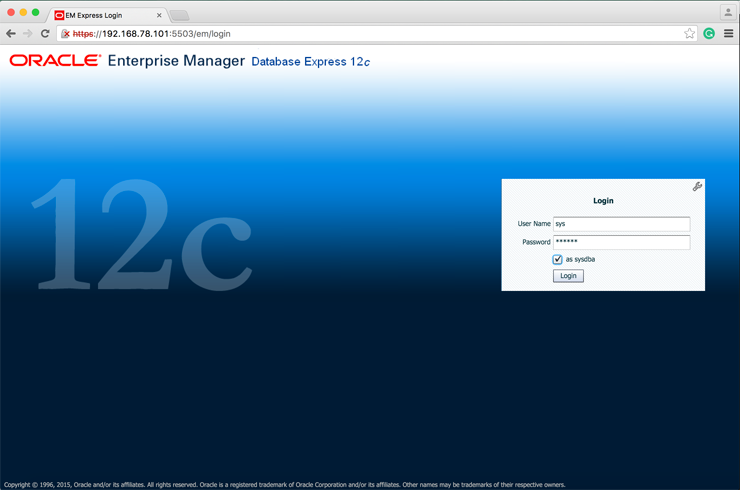Image resolution: width=740 pixels, height=490 pixels.
Task: Focus the User Name field
Action: 622,224
